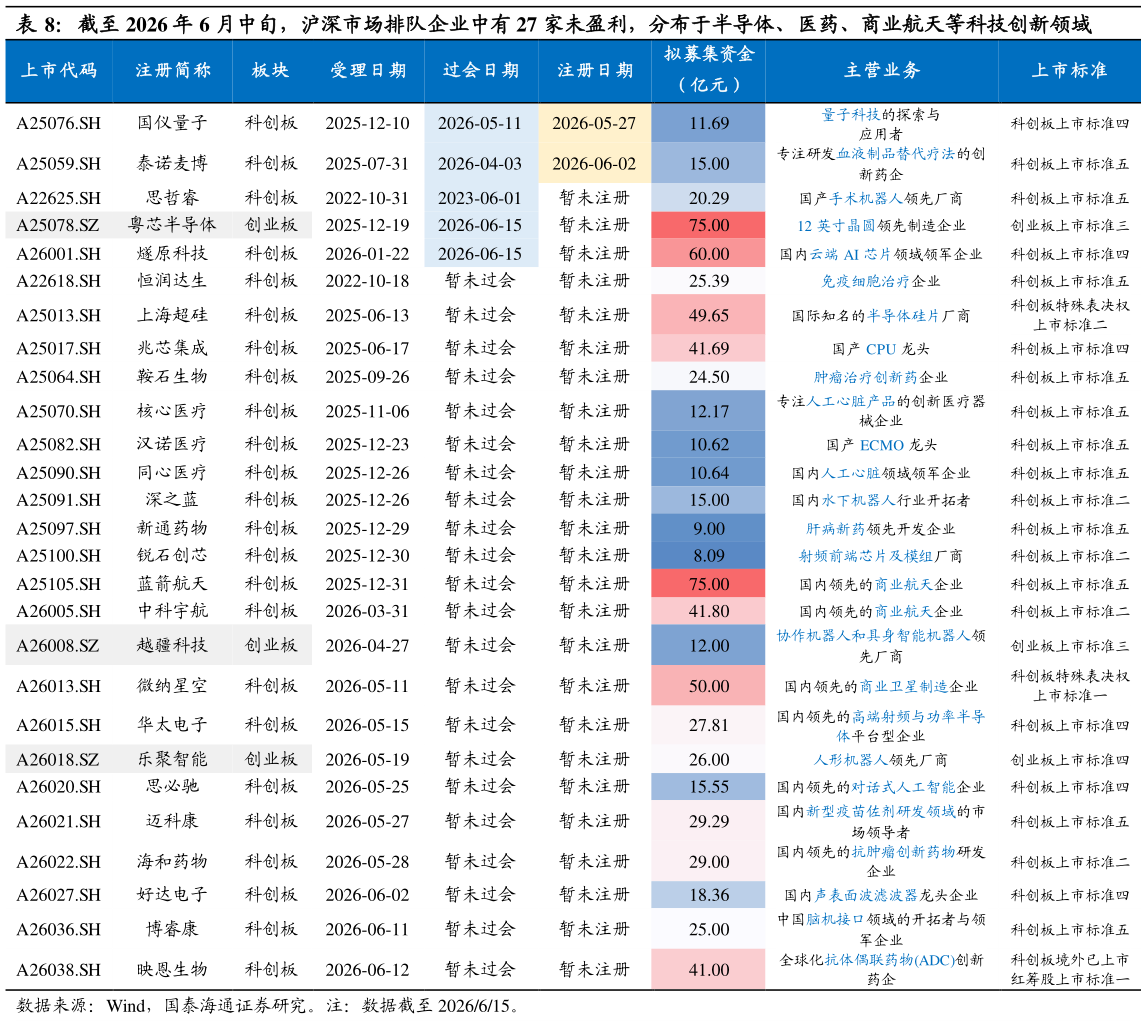
Task: Select company name 华太电子
Action: [172, 726]
